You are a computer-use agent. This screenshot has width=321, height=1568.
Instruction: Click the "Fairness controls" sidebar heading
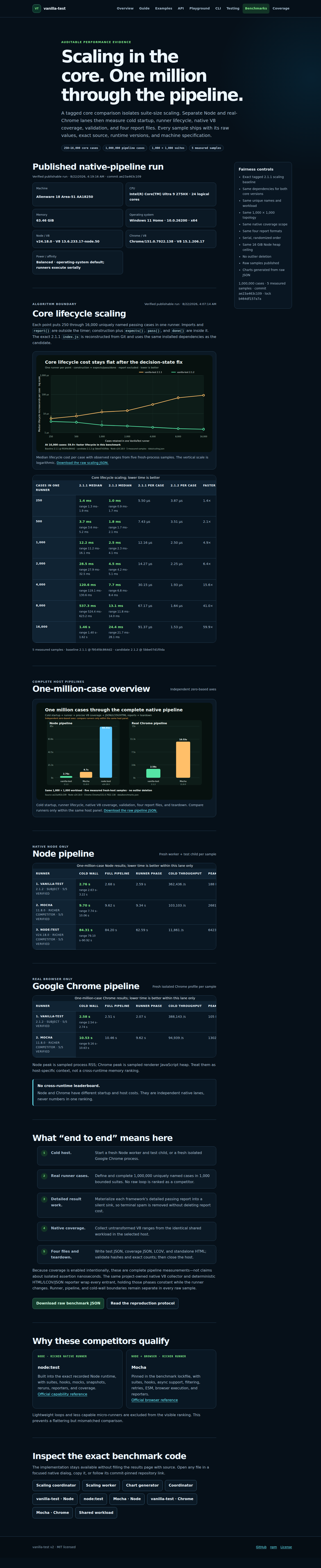click(256, 169)
